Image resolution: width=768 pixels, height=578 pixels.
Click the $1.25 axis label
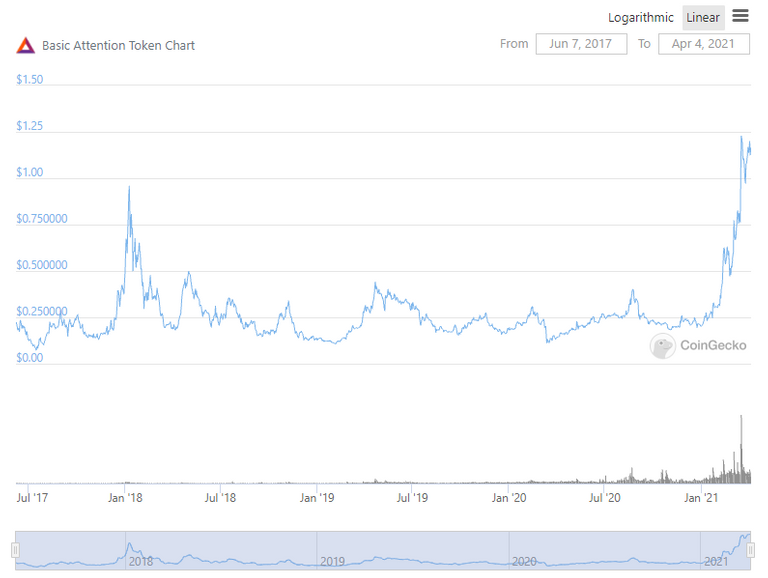pyautogui.click(x=29, y=126)
